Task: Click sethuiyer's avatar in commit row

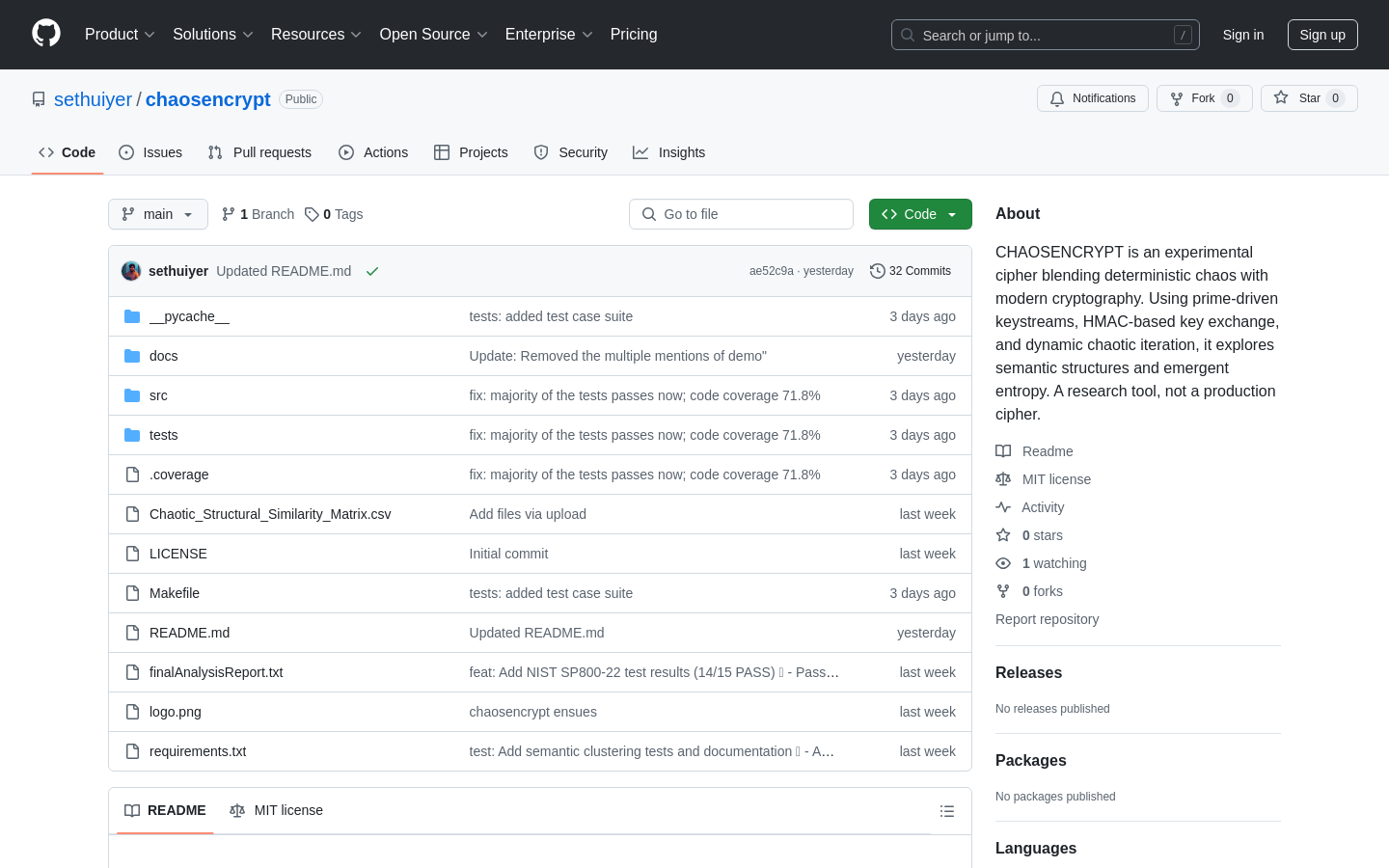Action: pos(131,271)
